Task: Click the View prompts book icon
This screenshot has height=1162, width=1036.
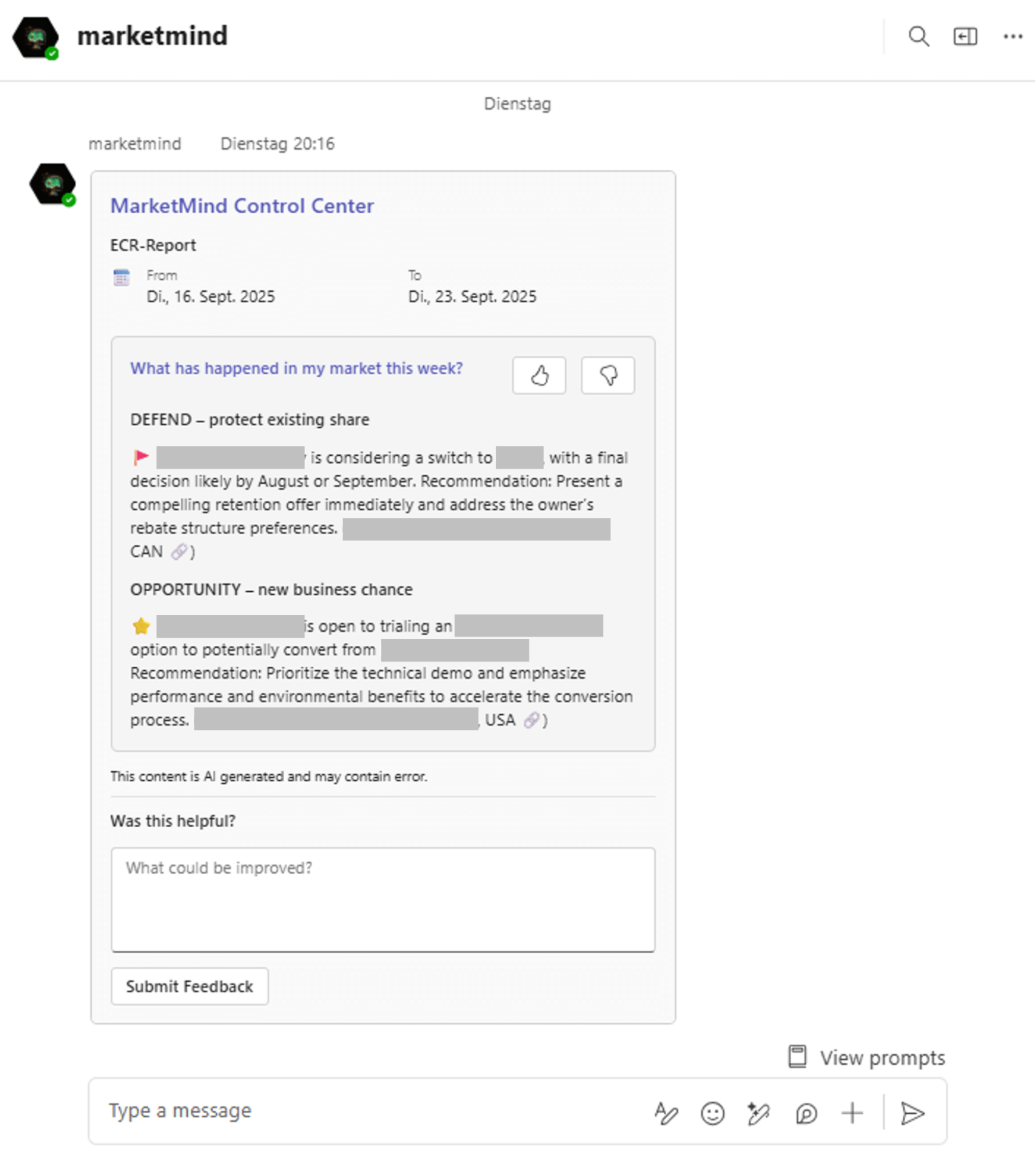Action: click(796, 1057)
